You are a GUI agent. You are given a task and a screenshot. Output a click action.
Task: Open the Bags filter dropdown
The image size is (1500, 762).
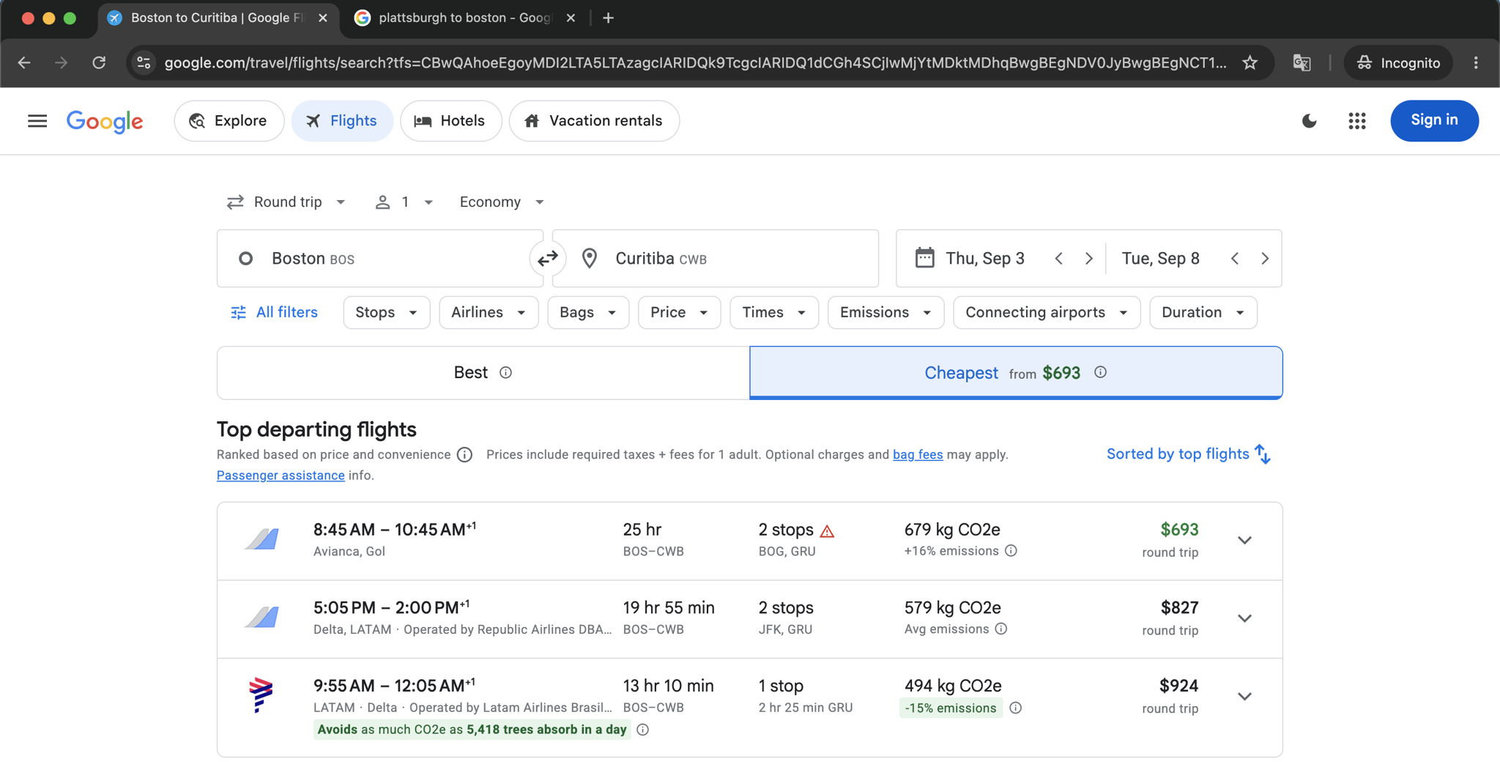point(589,313)
